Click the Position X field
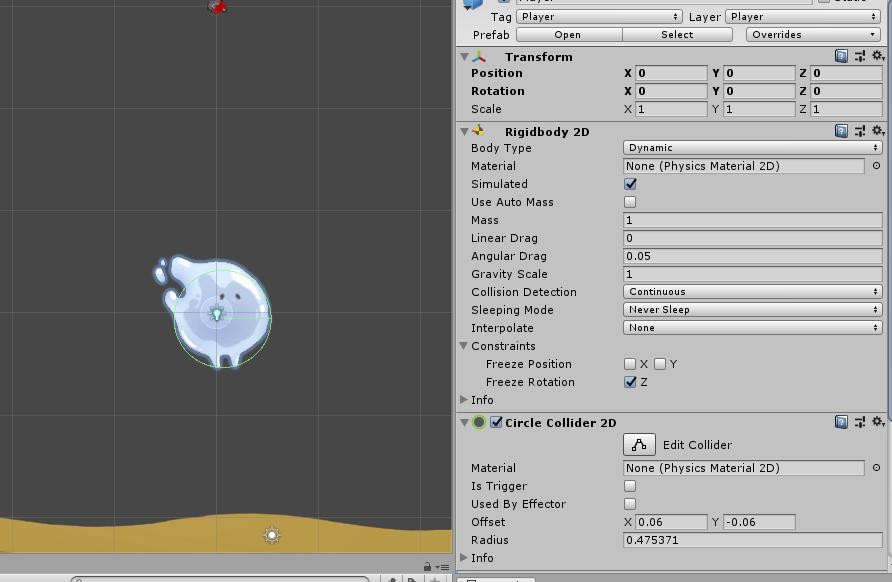The height and width of the screenshot is (582, 892). 671,73
